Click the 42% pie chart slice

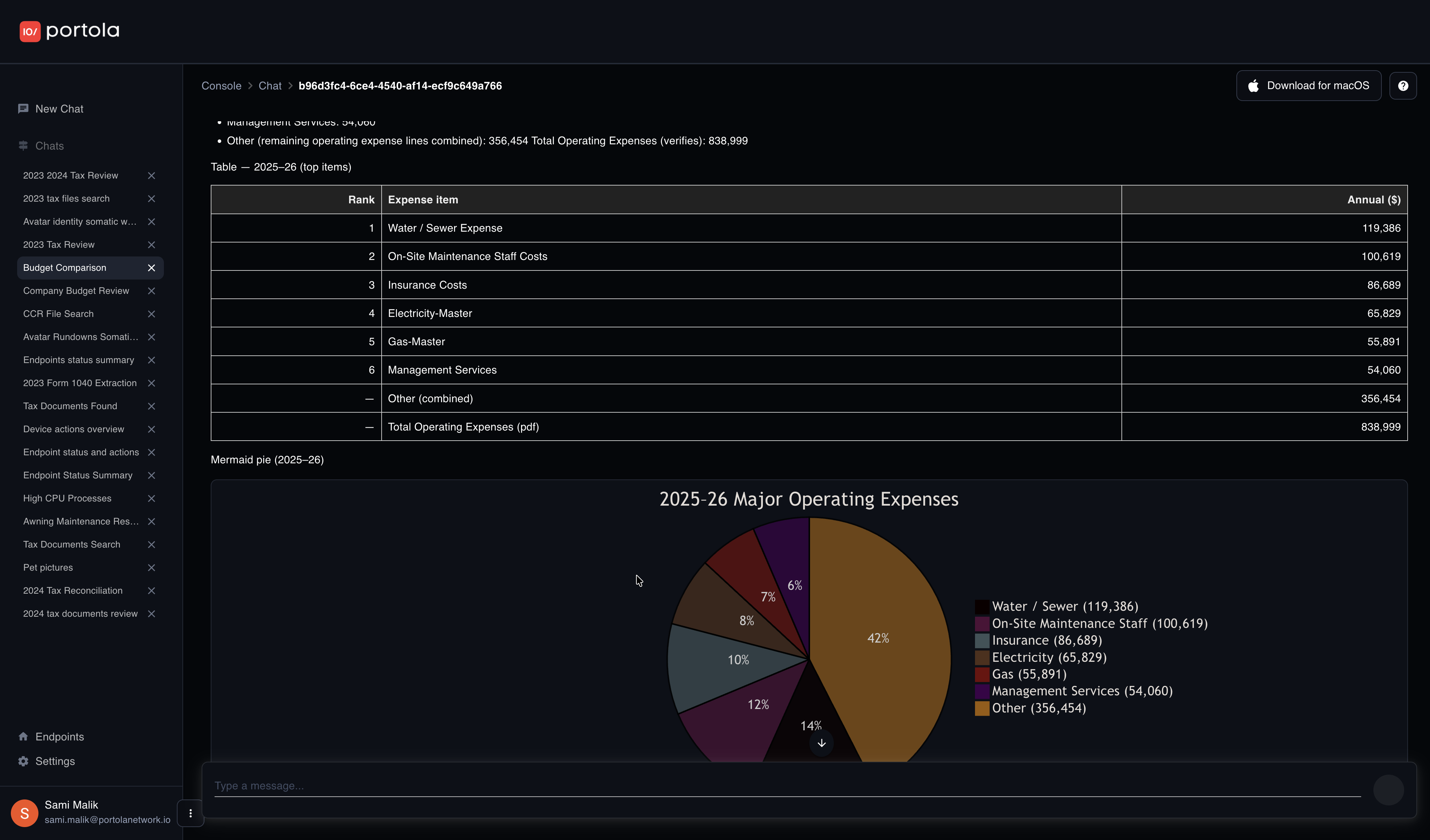(x=877, y=638)
